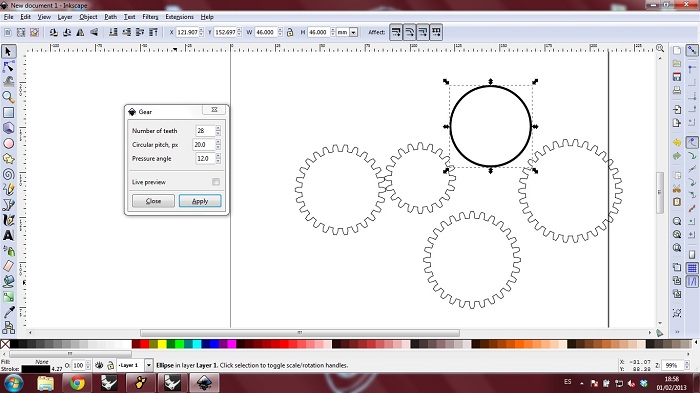Image resolution: width=700 pixels, height=393 pixels.
Task: Click the zoom icon at ruler corner
Action: [x=660, y=48]
